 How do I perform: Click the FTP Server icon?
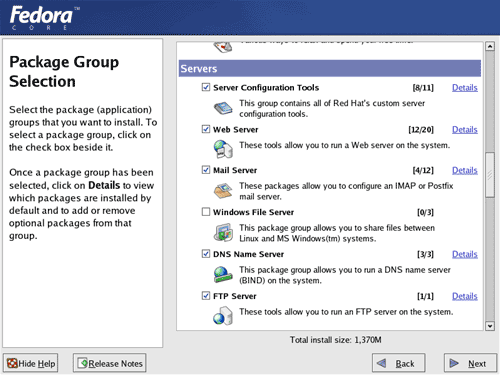(223, 316)
